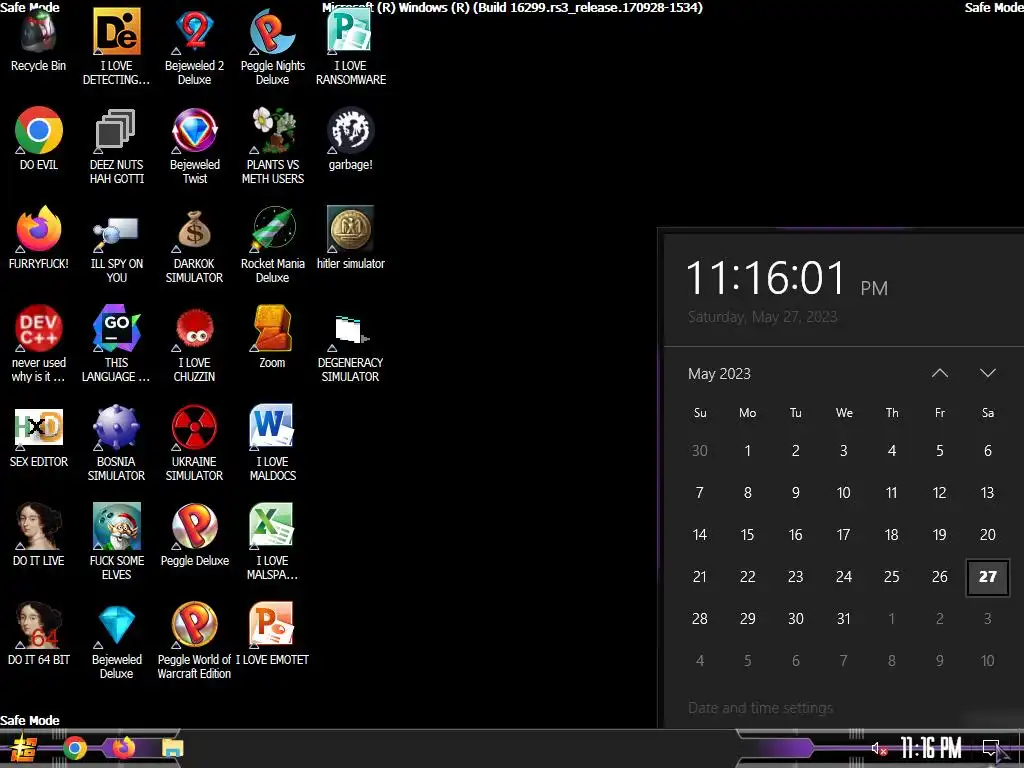Select May 18 in the calendar
This screenshot has width=1024, height=768.
pos(891,535)
